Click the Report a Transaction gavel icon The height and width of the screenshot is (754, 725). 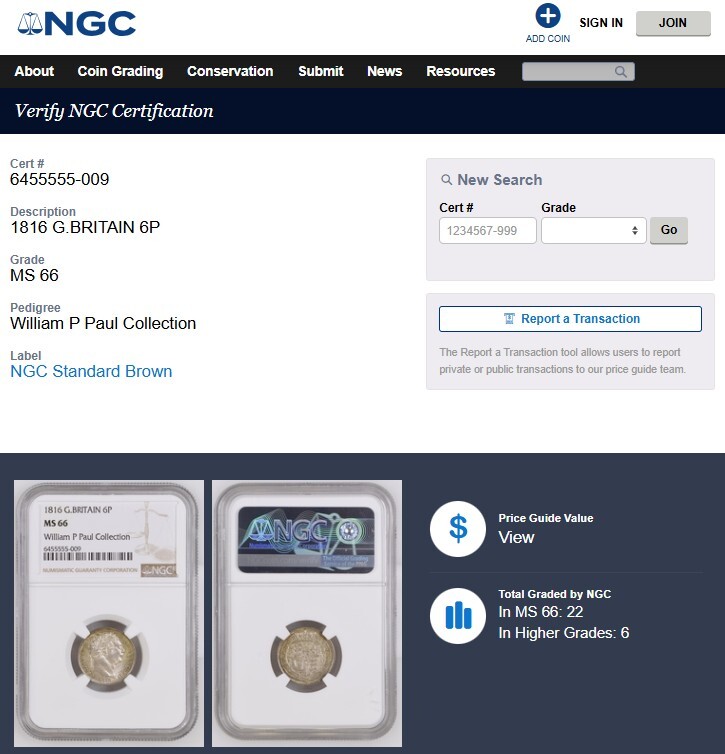pyautogui.click(x=509, y=319)
